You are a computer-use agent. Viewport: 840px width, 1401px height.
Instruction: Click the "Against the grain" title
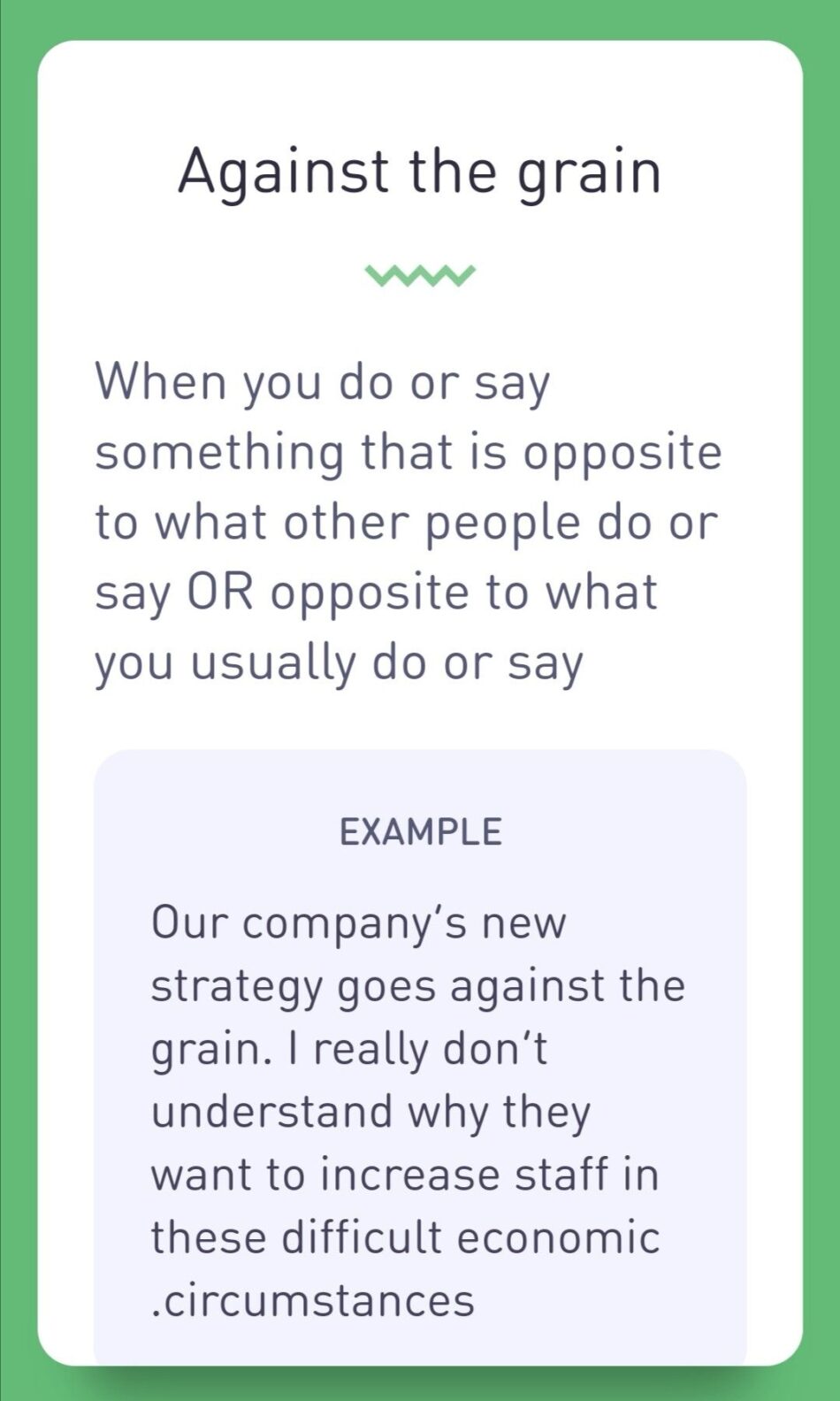[420, 171]
